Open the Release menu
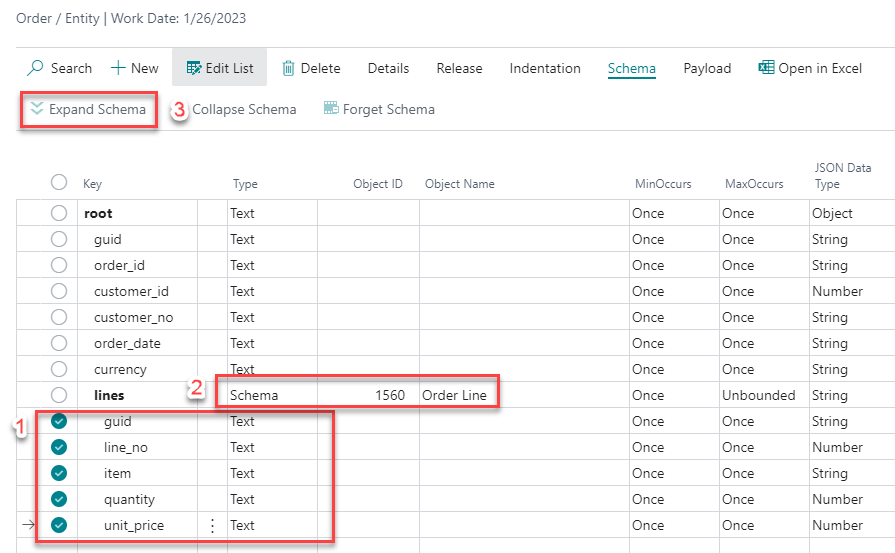 [459, 68]
